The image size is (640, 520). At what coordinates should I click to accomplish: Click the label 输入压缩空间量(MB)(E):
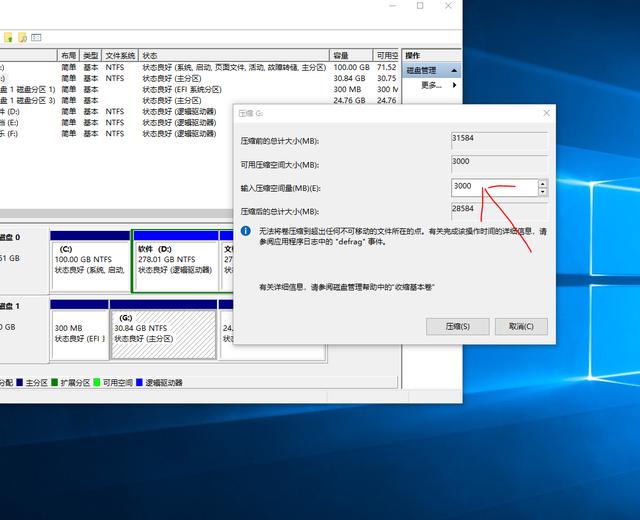tap(280, 188)
